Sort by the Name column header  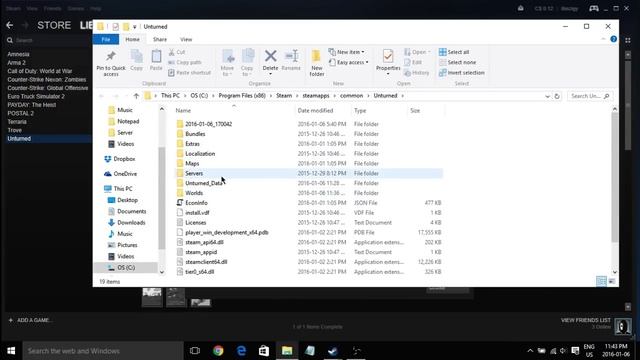[183, 111]
